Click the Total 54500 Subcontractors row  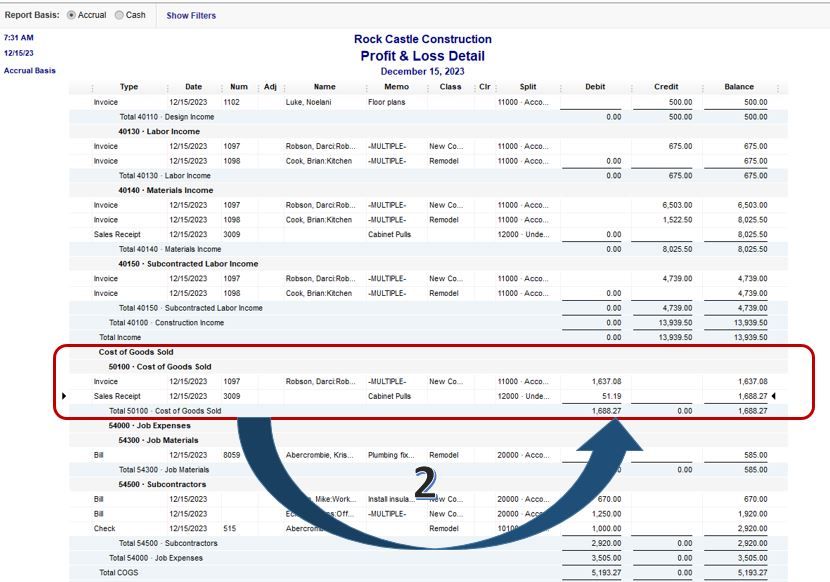tap(428, 543)
